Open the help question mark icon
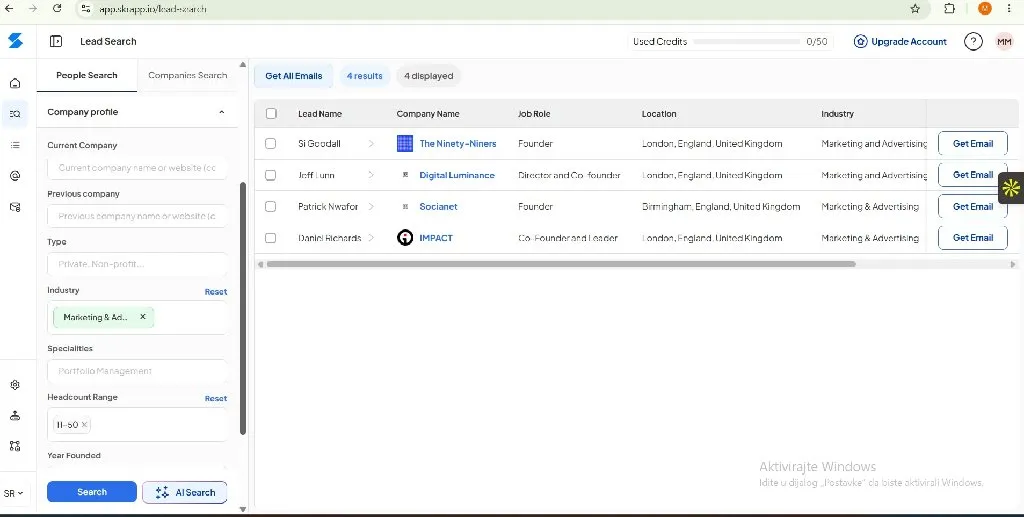 [x=973, y=42]
